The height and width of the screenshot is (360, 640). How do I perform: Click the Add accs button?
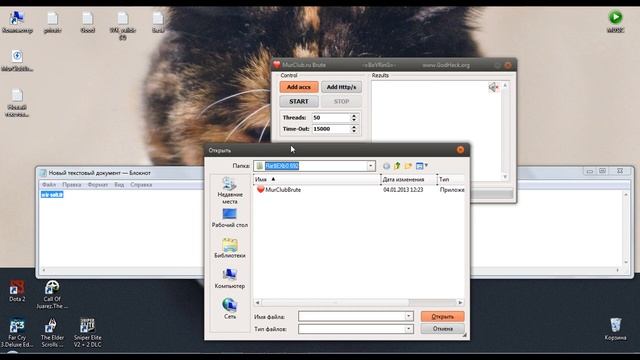click(x=299, y=87)
